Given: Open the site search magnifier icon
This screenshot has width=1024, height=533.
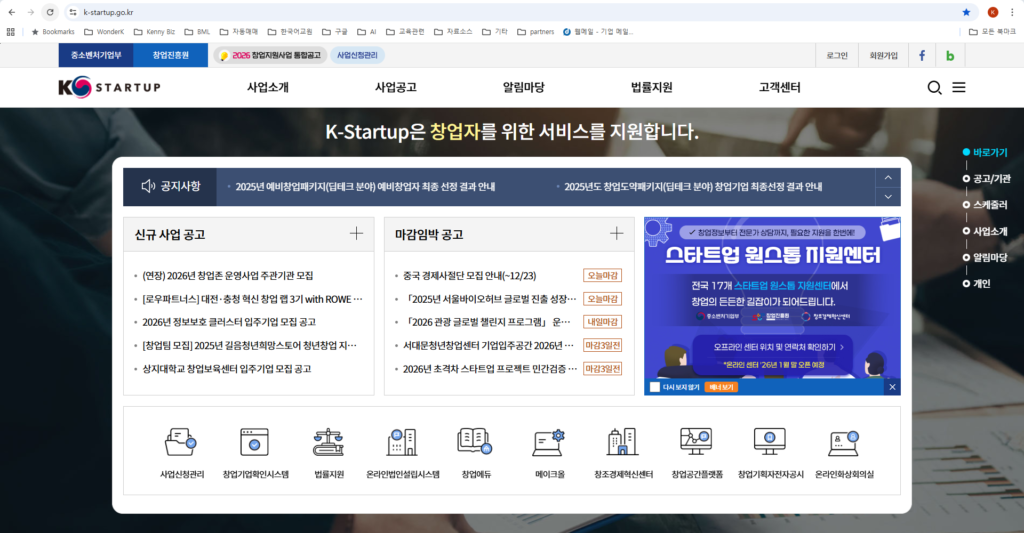Looking at the screenshot, I should (934, 88).
